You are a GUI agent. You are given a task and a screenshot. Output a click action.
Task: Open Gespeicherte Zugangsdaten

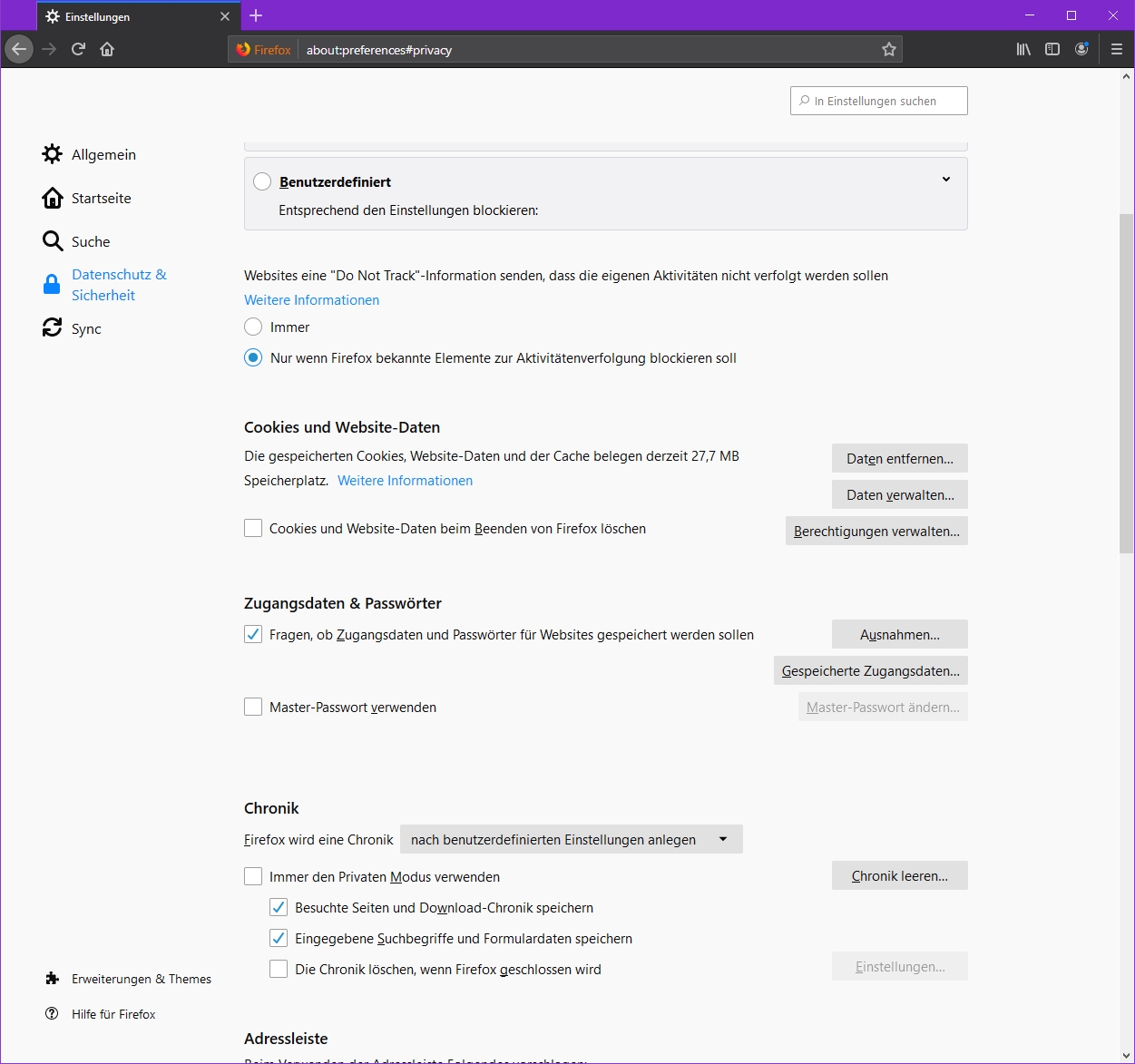click(871, 670)
